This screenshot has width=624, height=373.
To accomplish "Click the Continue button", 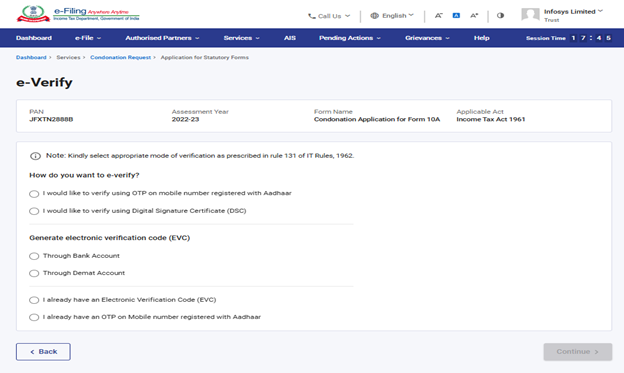I will pyautogui.click(x=578, y=352).
